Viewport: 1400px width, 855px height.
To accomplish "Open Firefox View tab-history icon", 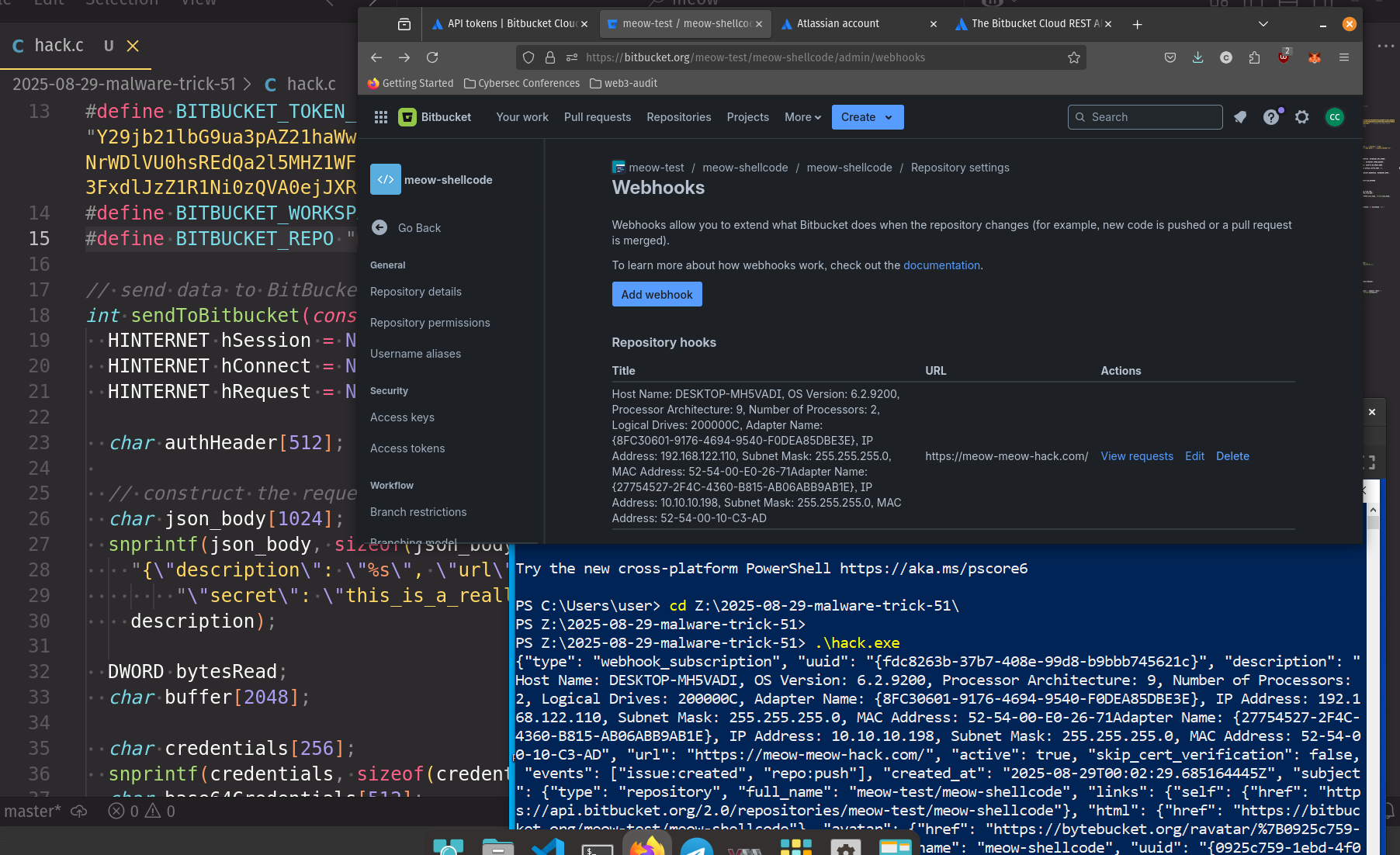I will point(404,24).
